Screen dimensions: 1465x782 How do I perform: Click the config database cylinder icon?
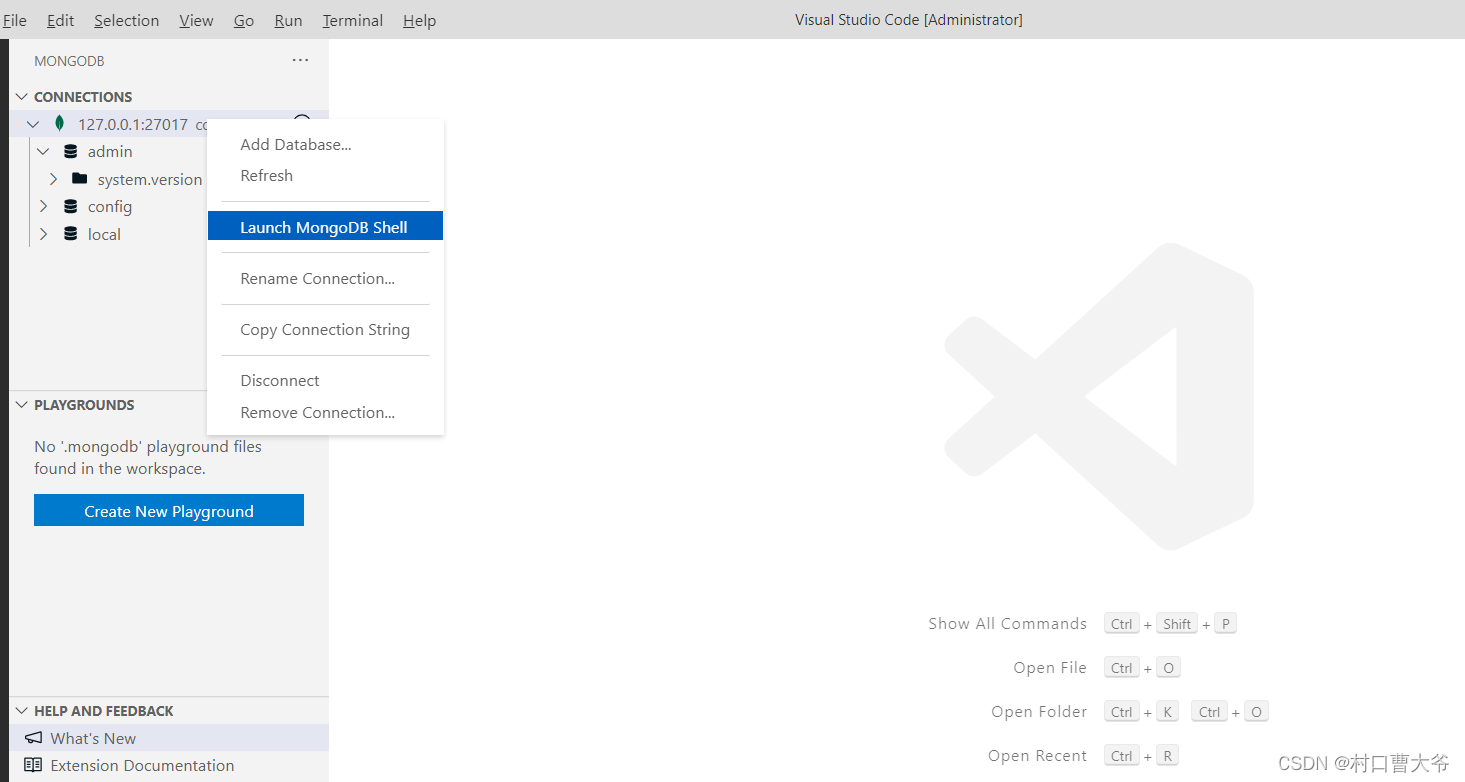click(x=70, y=206)
